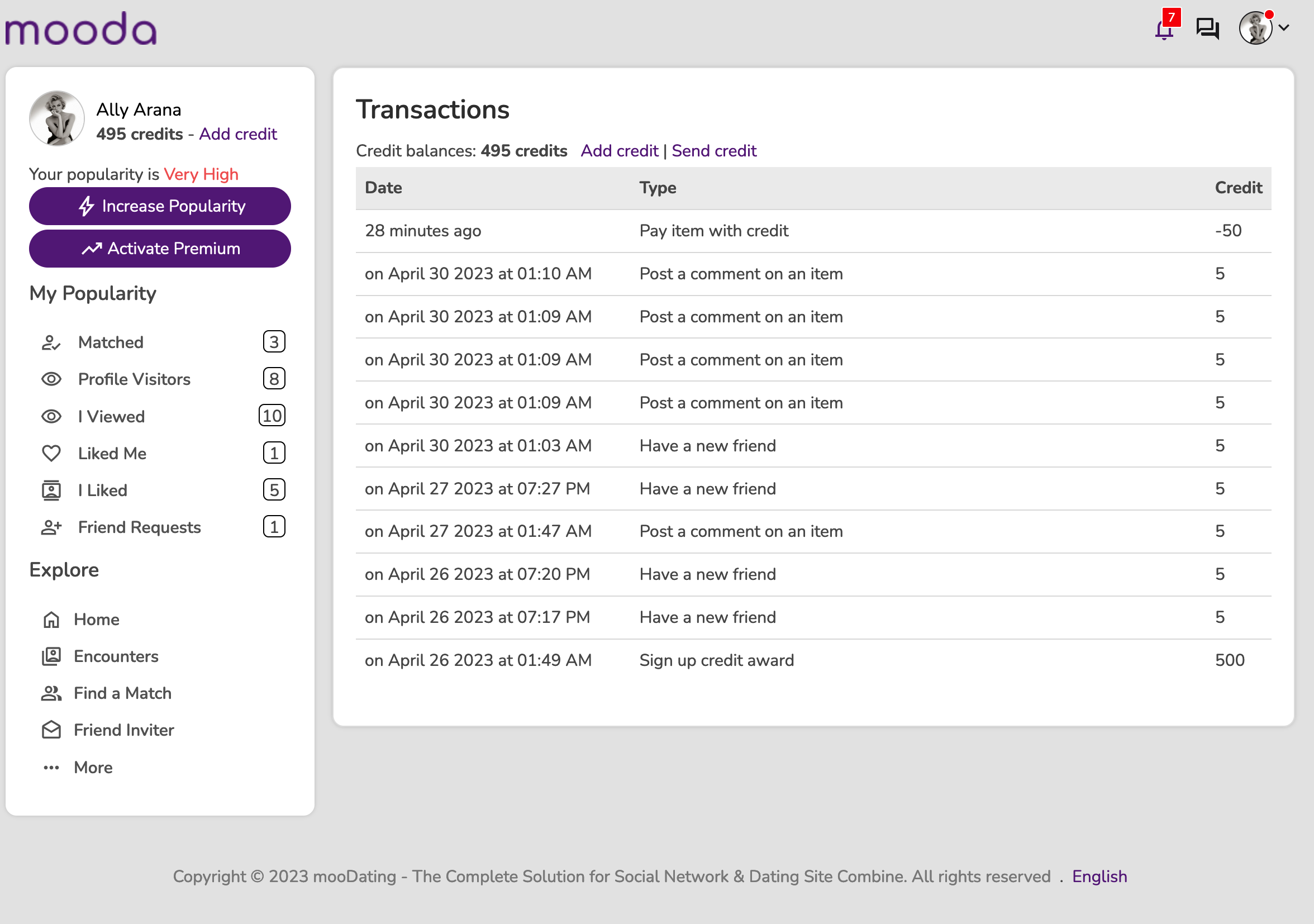1314x924 pixels.
Task: Open Encounters page
Action: [116, 656]
